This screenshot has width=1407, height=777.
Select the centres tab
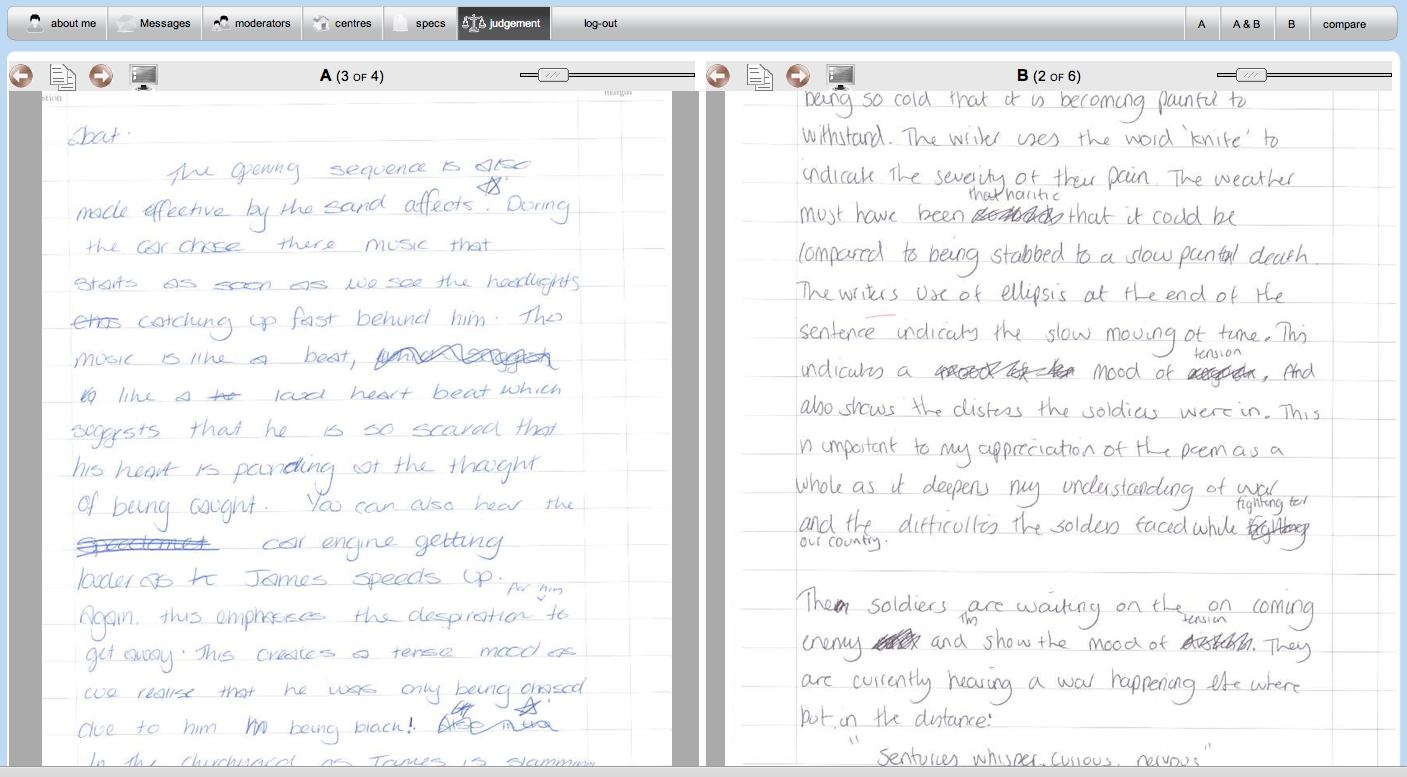click(x=342, y=23)
